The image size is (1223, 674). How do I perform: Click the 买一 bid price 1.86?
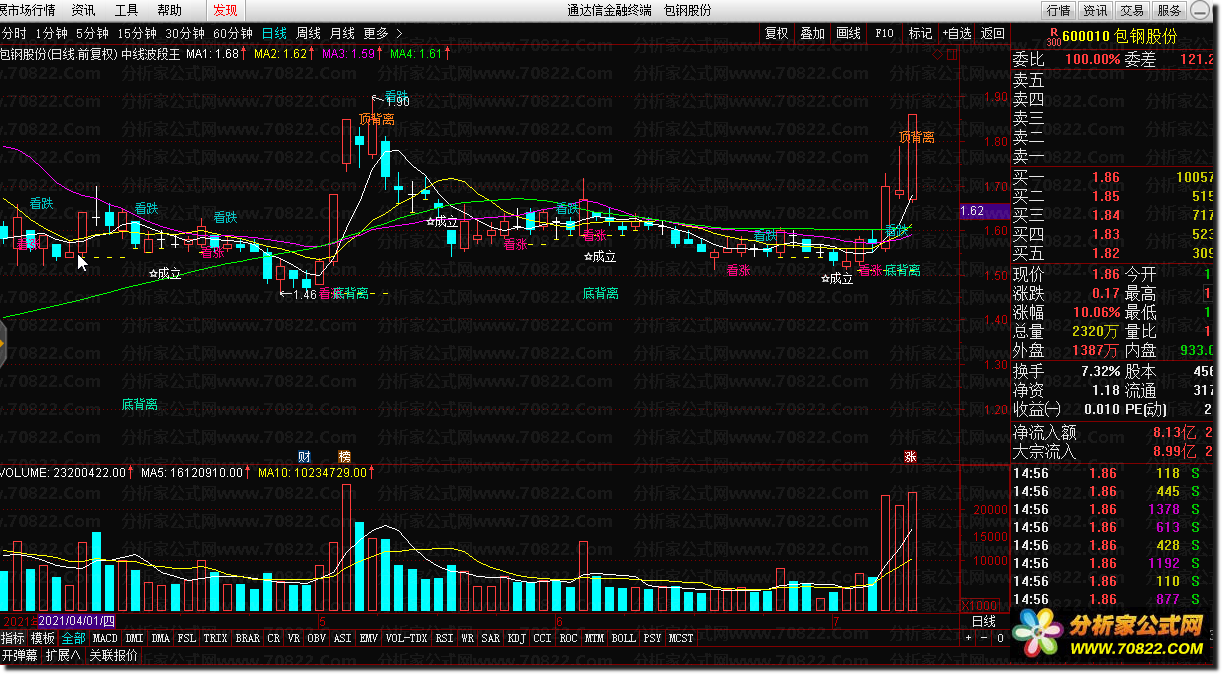(1106, 178)
